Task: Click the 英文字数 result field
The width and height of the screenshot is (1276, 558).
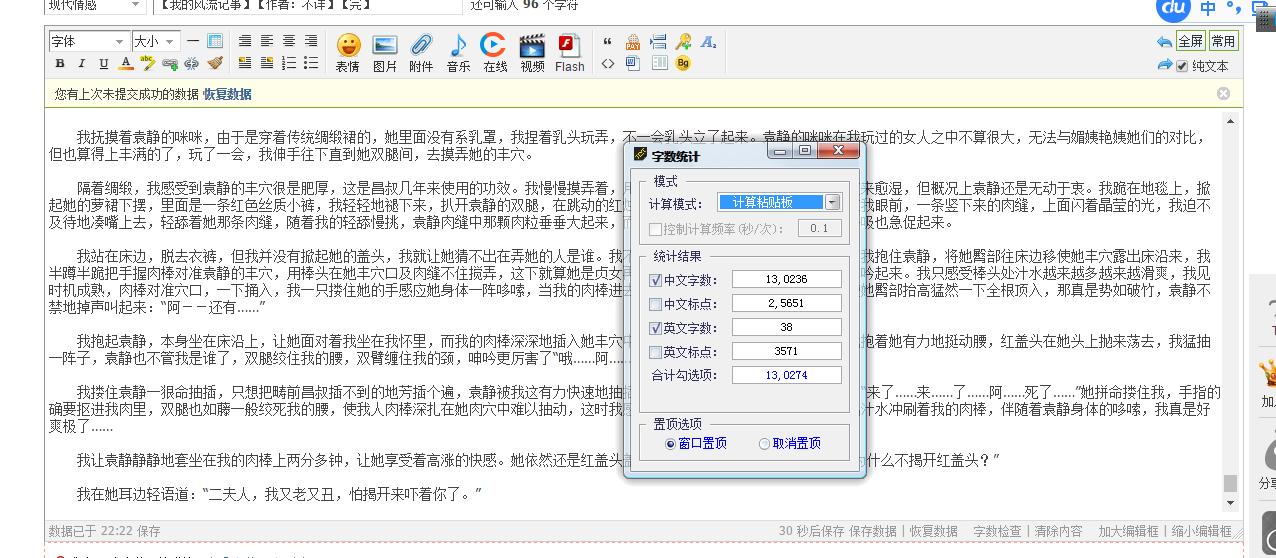Action: click(x=786, y=327)
